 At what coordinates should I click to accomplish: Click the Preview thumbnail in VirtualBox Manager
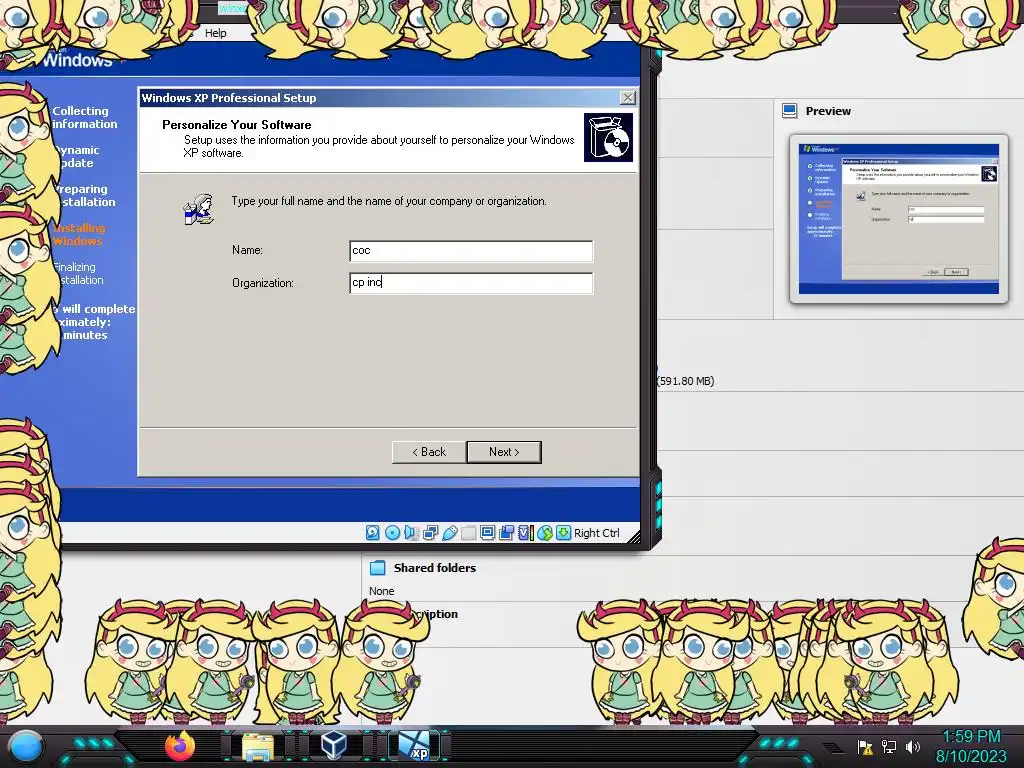899,219
